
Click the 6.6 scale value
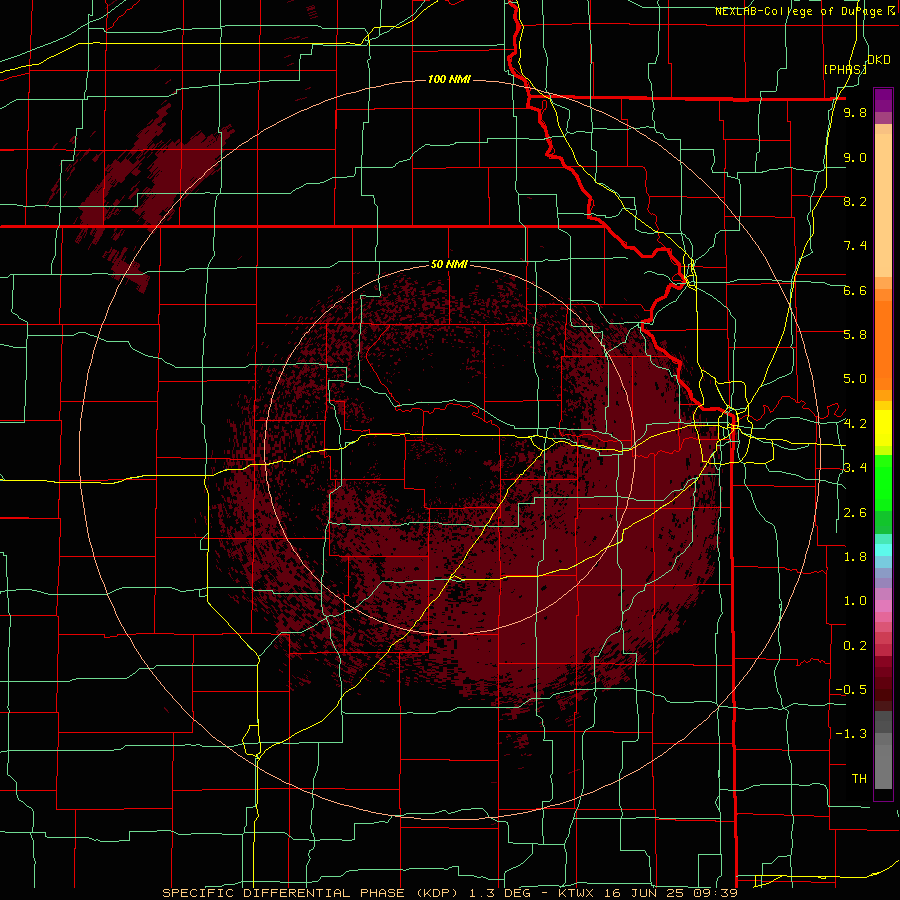[x=855, y=290]
